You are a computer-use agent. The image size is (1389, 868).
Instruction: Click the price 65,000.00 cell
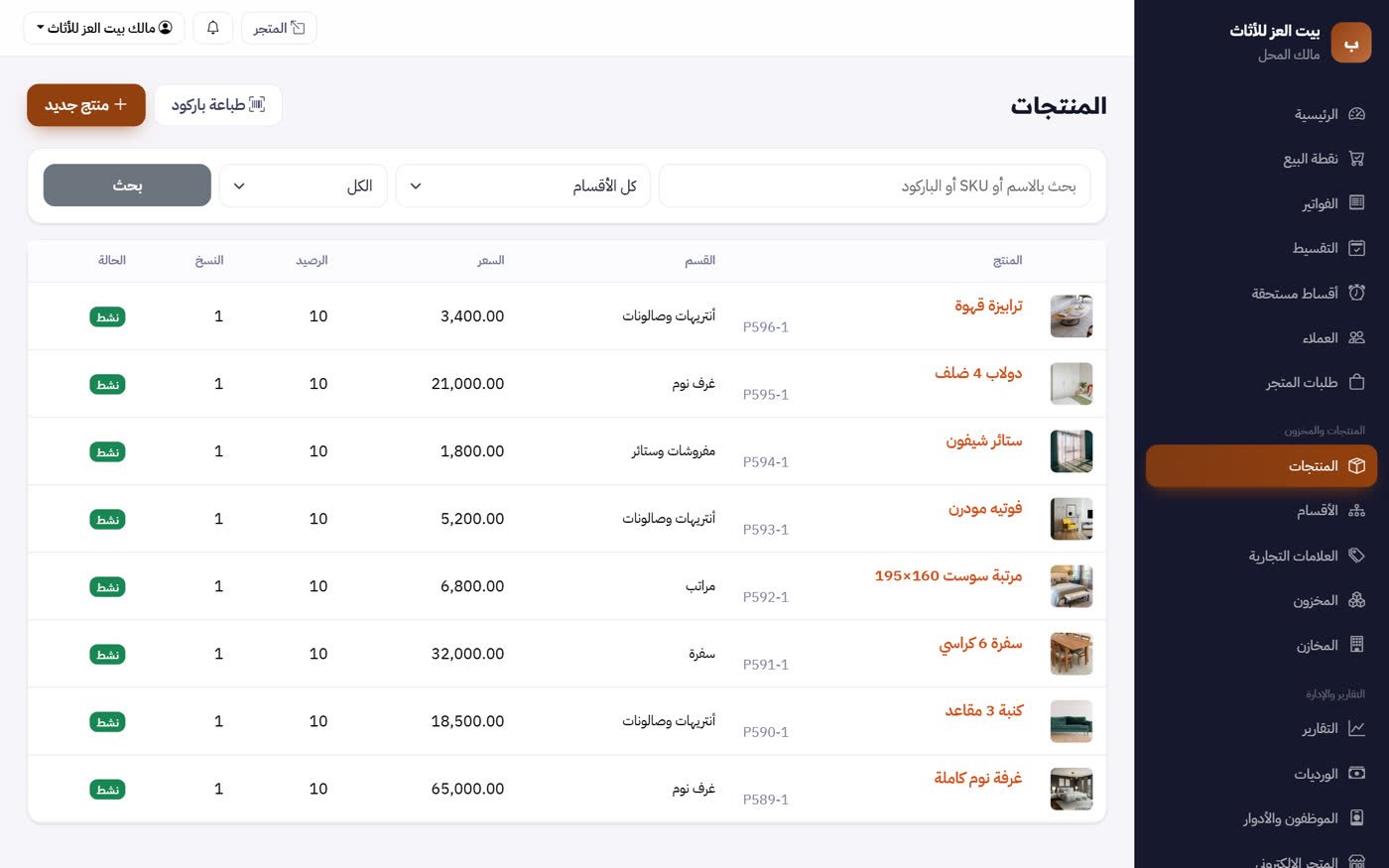[467, 789]
